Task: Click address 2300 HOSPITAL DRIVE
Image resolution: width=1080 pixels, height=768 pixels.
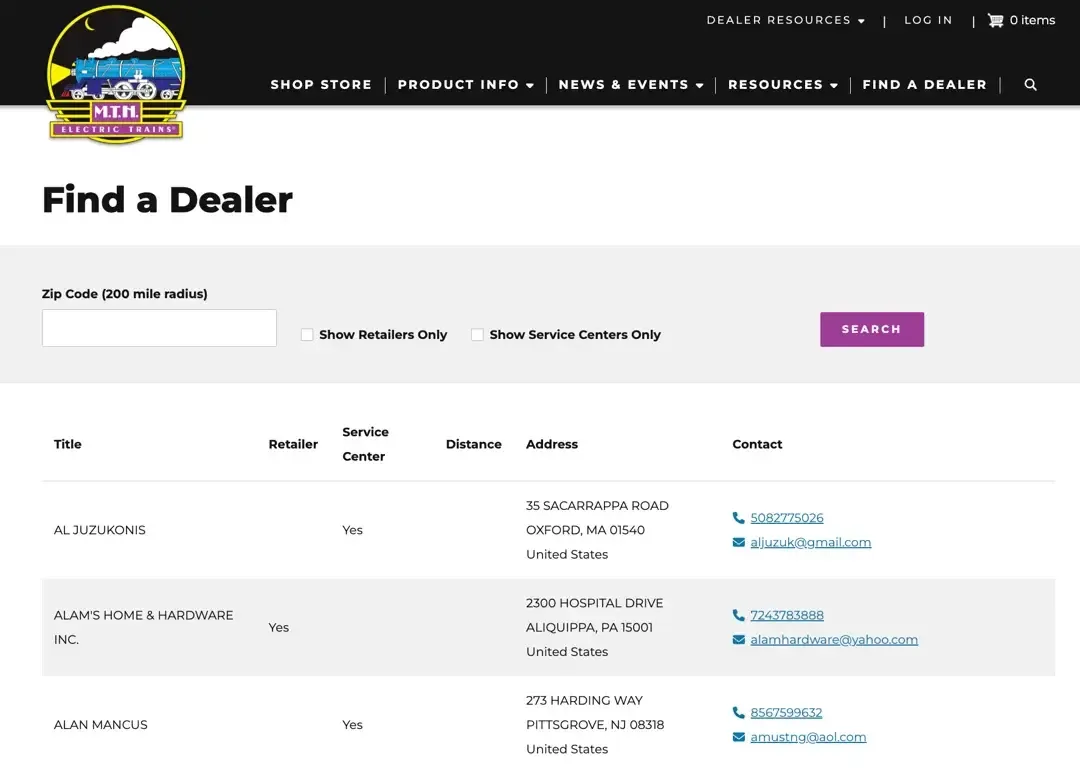Action: point(594,603)
